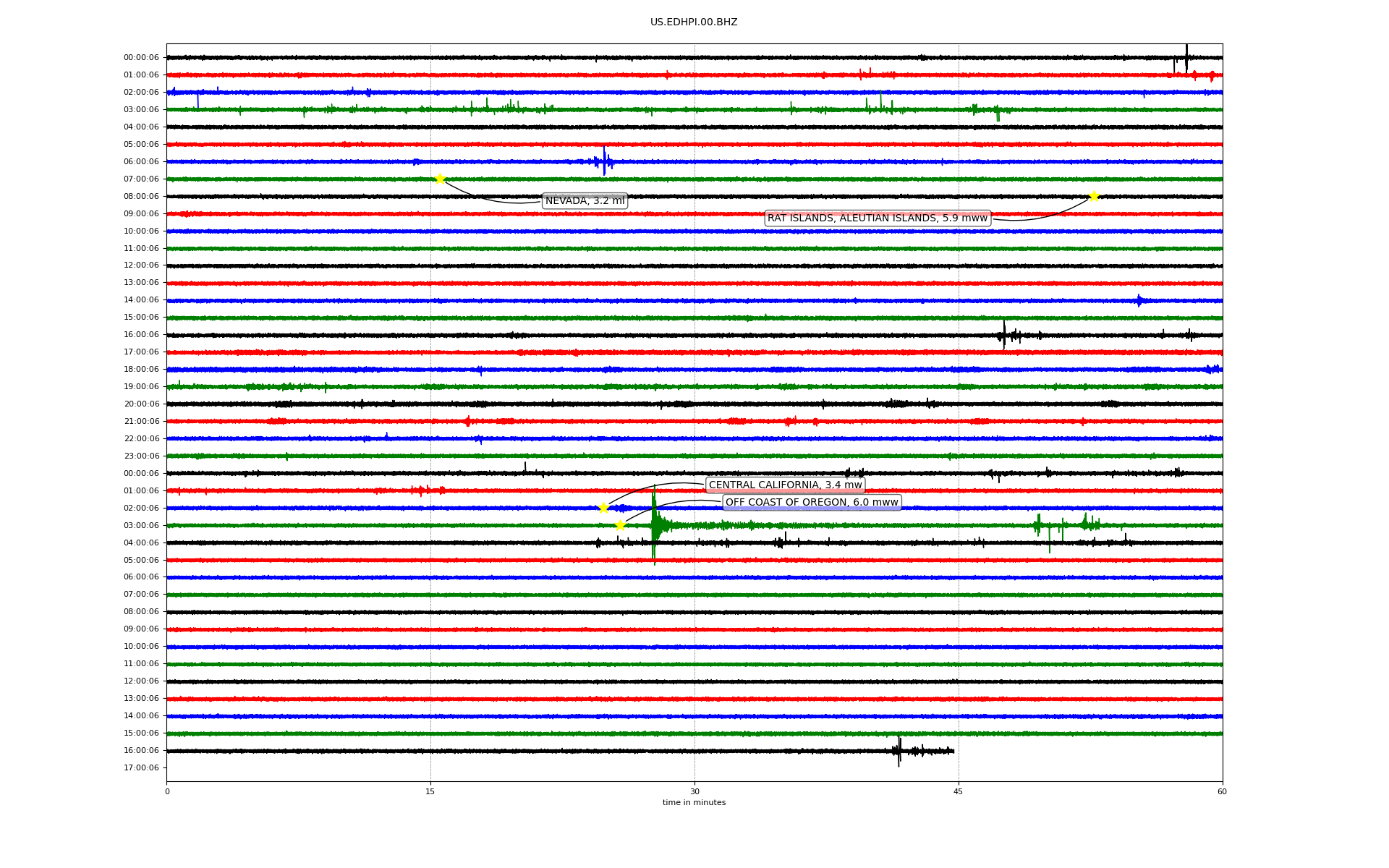Click the 60 tick on the time axis

point(1222,791)
